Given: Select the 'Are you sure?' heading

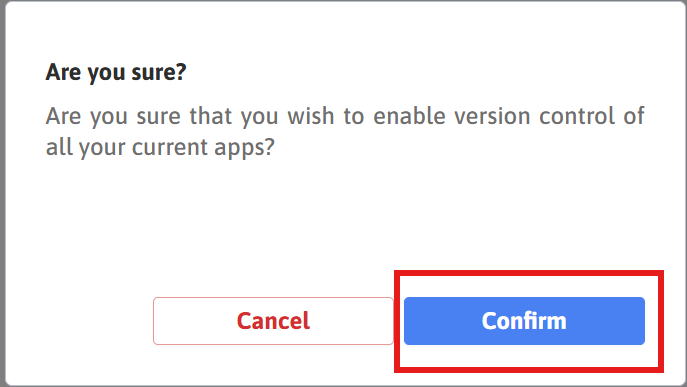Looking at the screenshot, I should 116,72.
